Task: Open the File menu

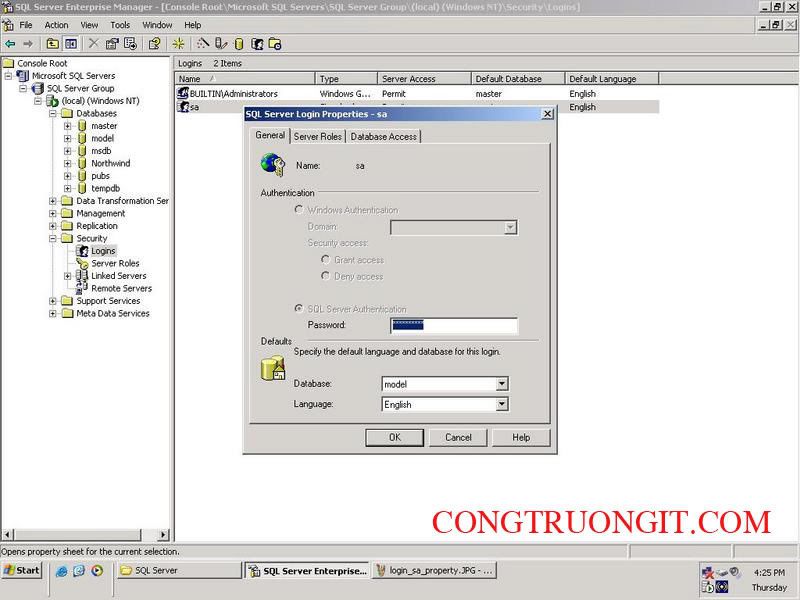Action: point(26,25)
